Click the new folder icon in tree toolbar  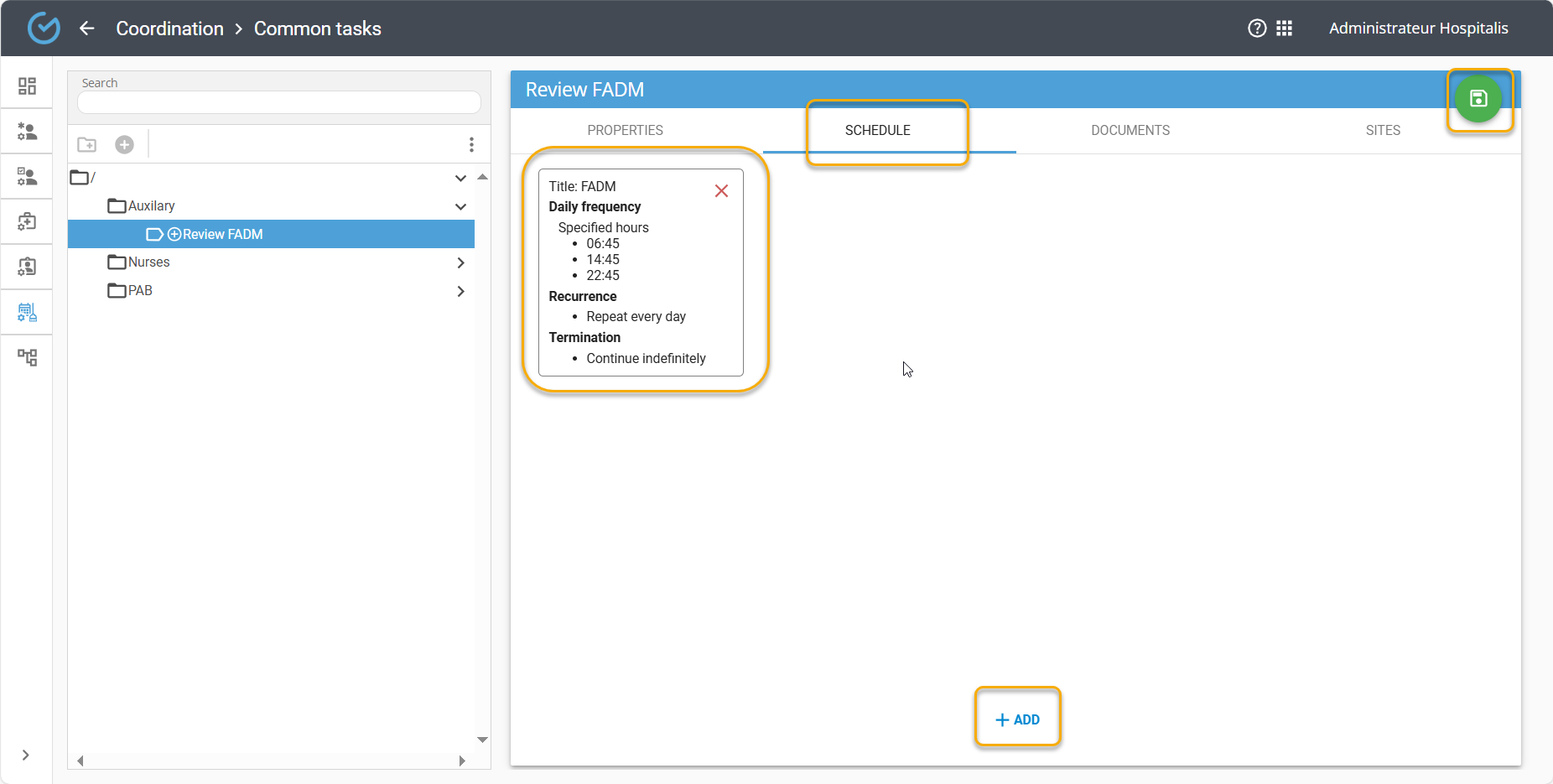[87, 145]
